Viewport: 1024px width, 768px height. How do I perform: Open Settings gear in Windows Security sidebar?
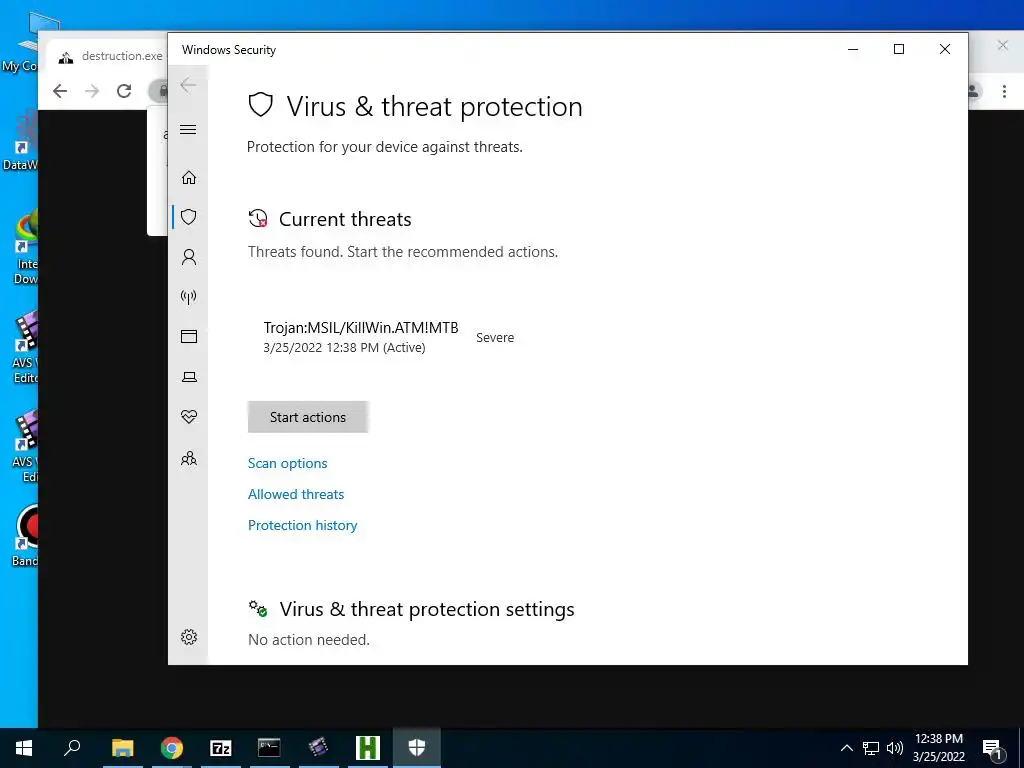pyautogui.click(x=189, y=637)
